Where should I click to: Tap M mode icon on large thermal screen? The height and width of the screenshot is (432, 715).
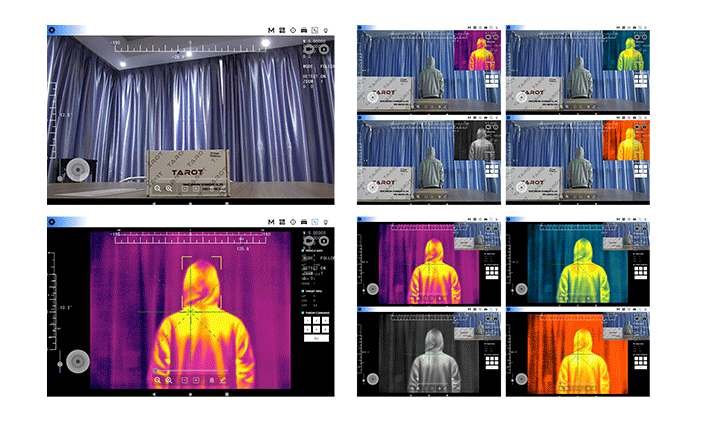click(271, 222)
